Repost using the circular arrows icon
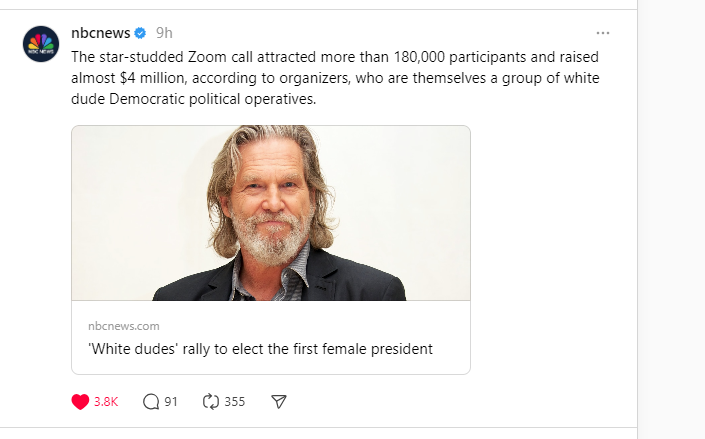 click(x=210, y=401)
